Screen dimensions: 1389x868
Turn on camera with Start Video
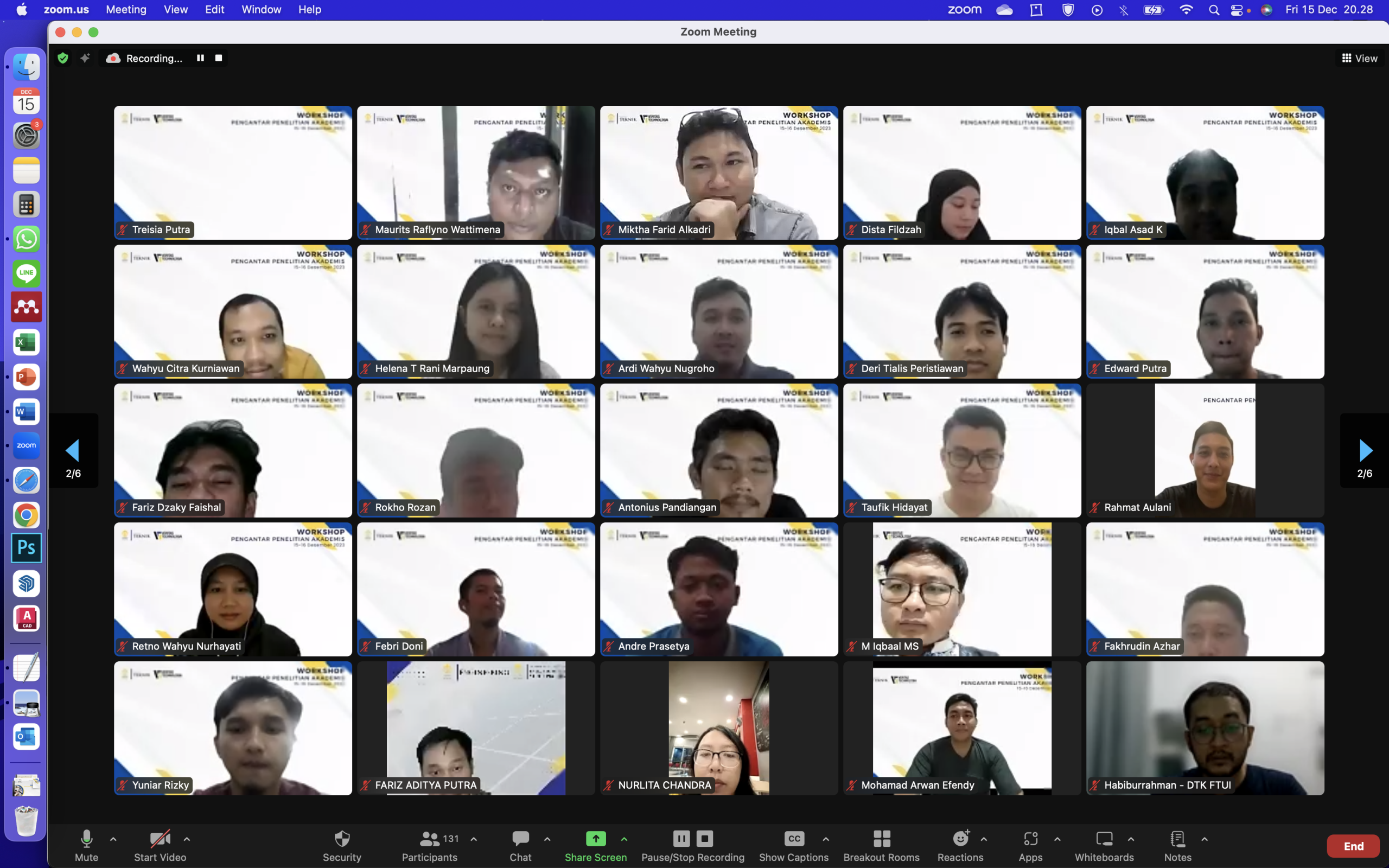(x=160, y=845)
